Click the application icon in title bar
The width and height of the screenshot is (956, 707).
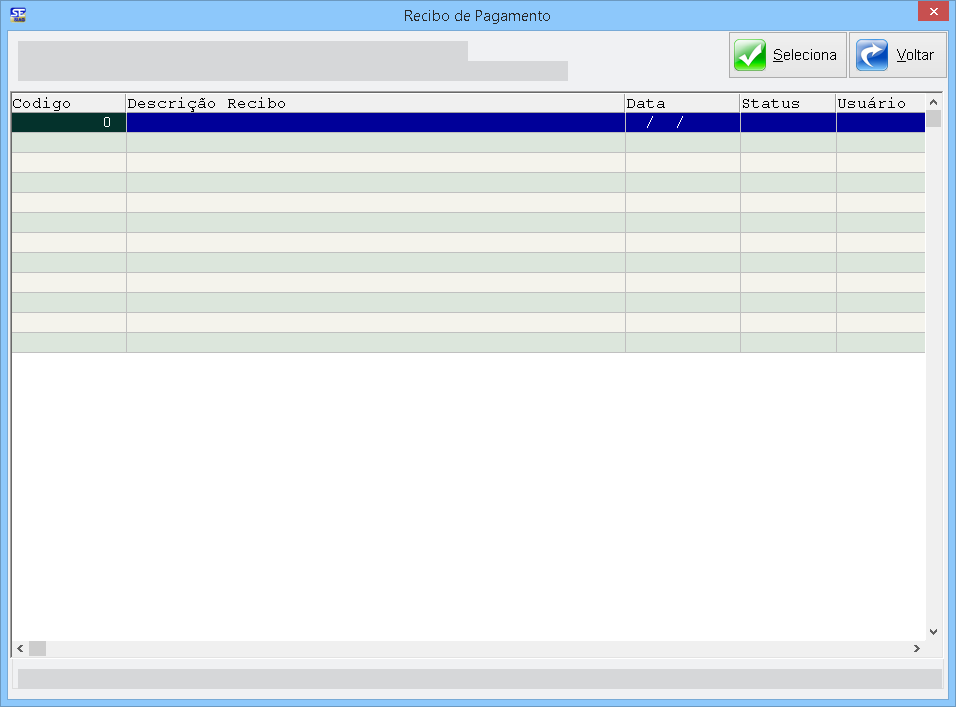17,15
